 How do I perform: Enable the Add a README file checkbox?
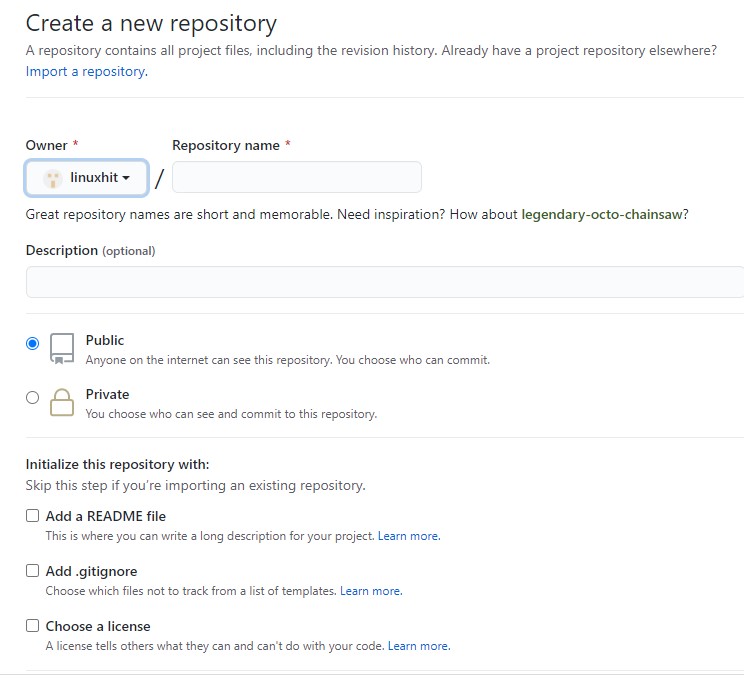(32, 516)
